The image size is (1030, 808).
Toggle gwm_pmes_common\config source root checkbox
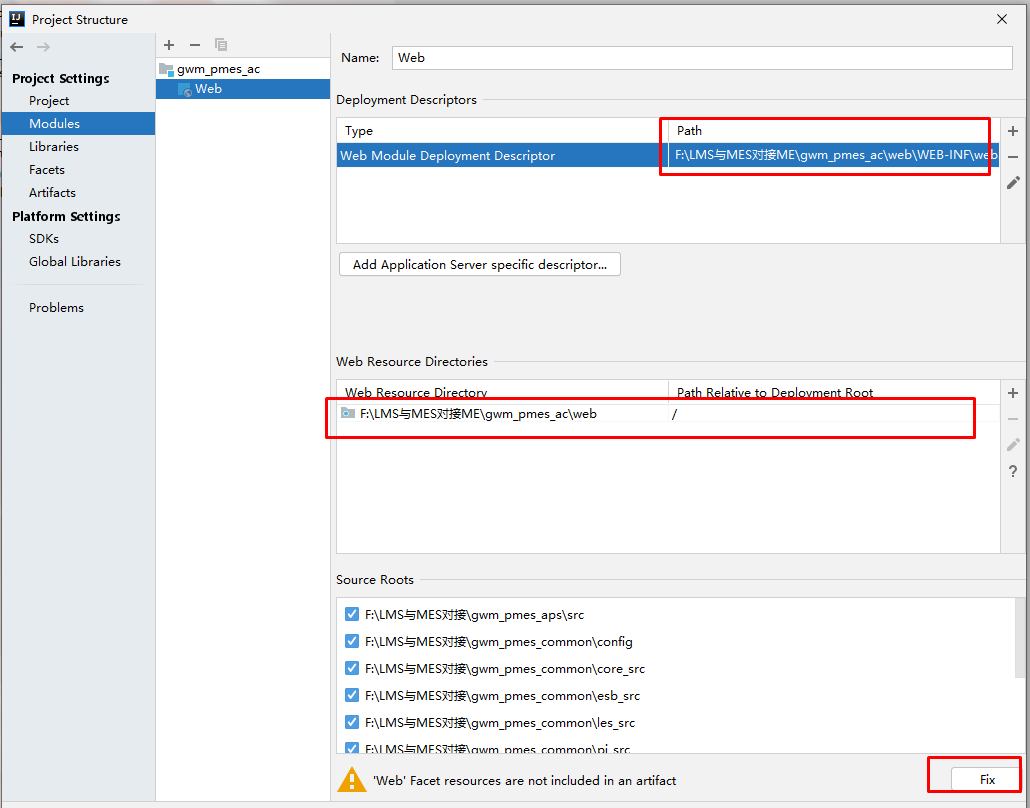(x=351, y=641)
